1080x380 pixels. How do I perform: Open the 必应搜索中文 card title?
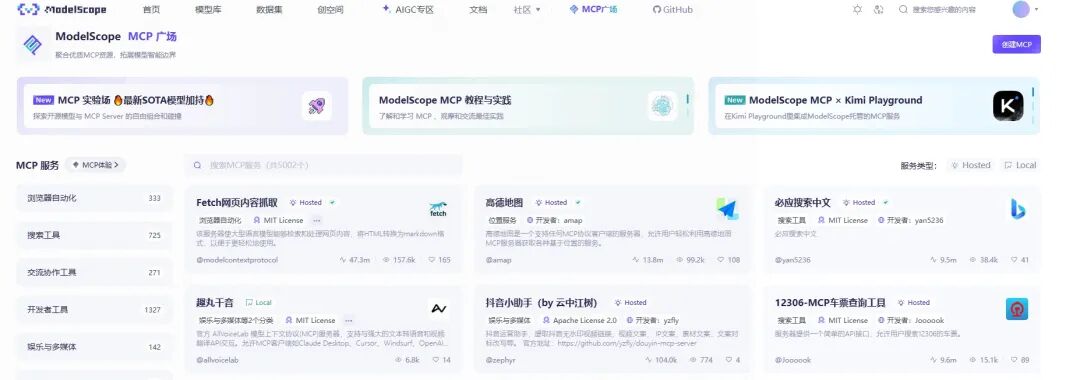(x=802, y=202)
